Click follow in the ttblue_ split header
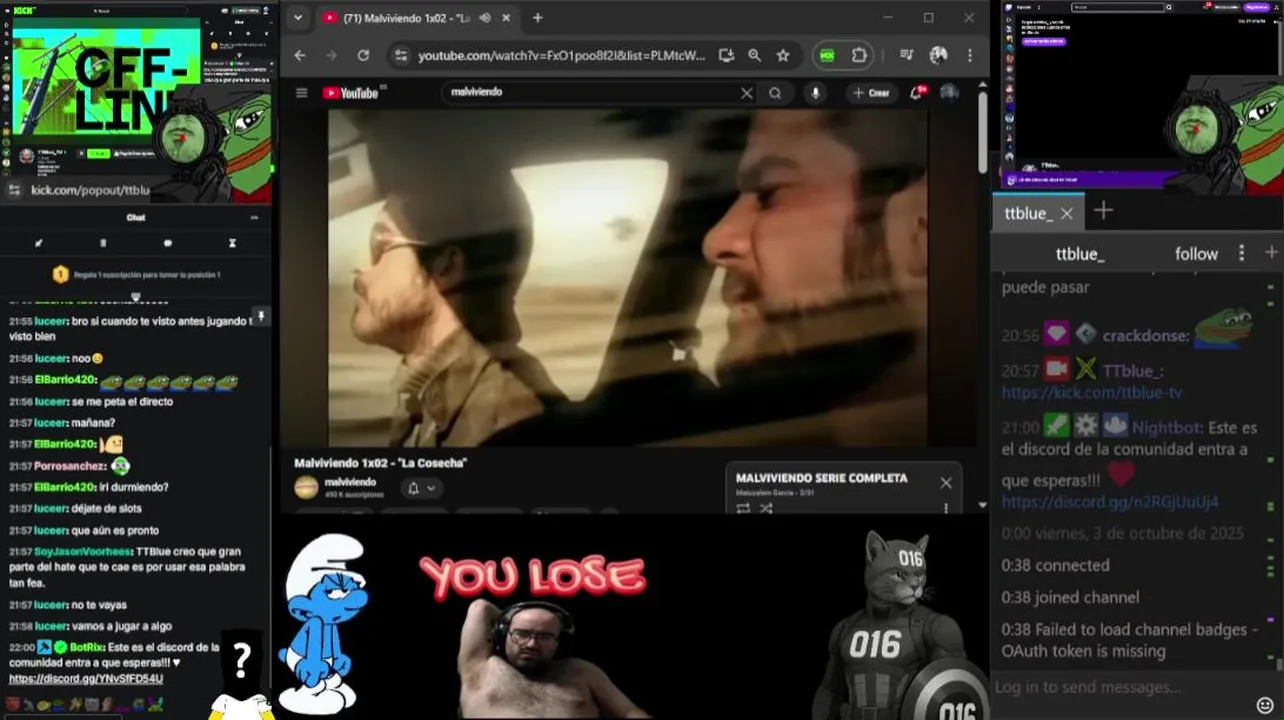 1196,254
